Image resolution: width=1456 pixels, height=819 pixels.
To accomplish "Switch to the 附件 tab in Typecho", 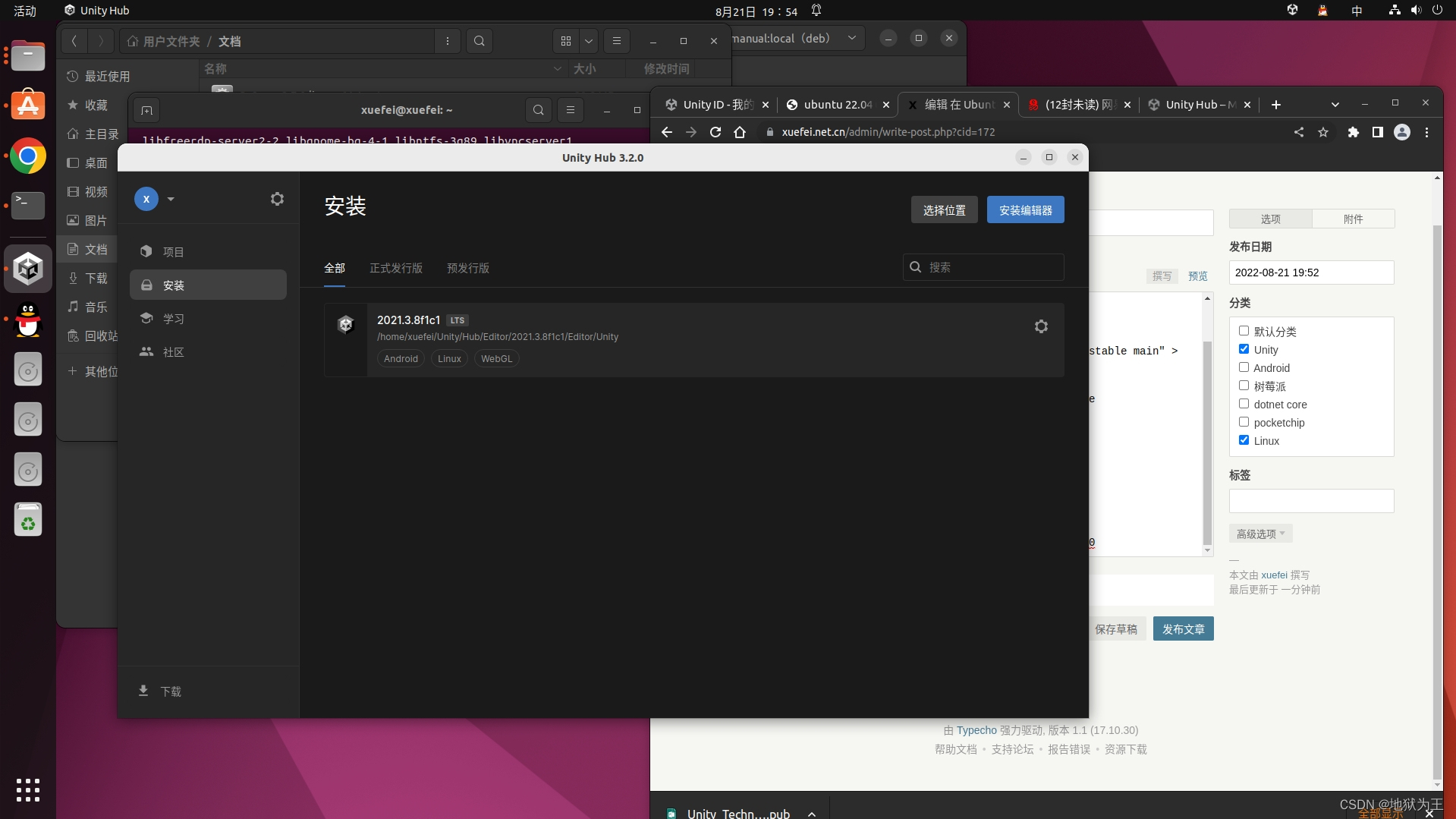I will [1354, 219].
